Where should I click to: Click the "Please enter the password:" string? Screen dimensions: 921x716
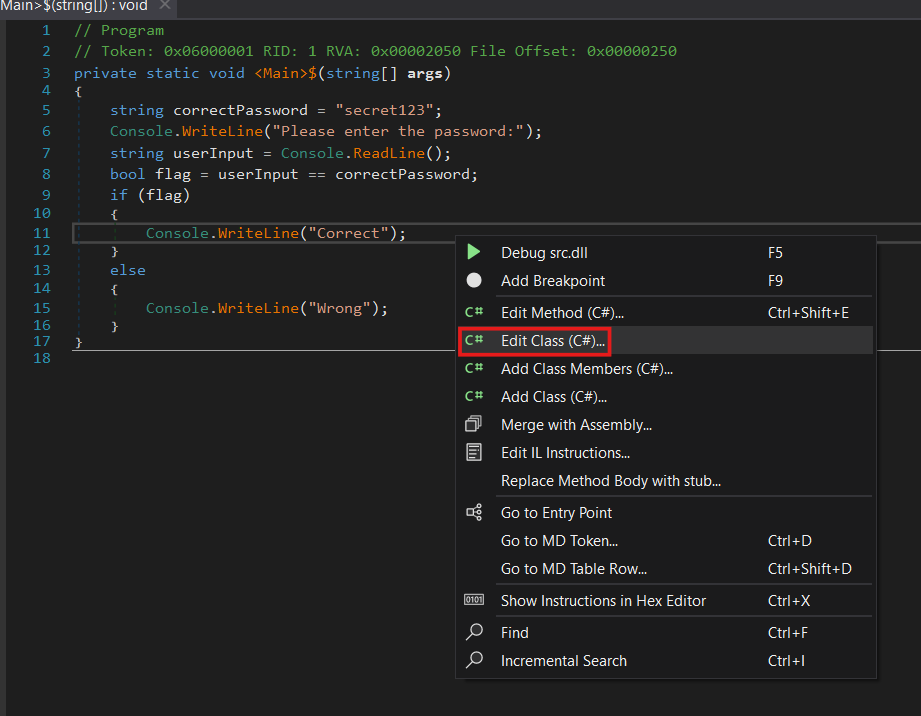[x=398, y=132]
